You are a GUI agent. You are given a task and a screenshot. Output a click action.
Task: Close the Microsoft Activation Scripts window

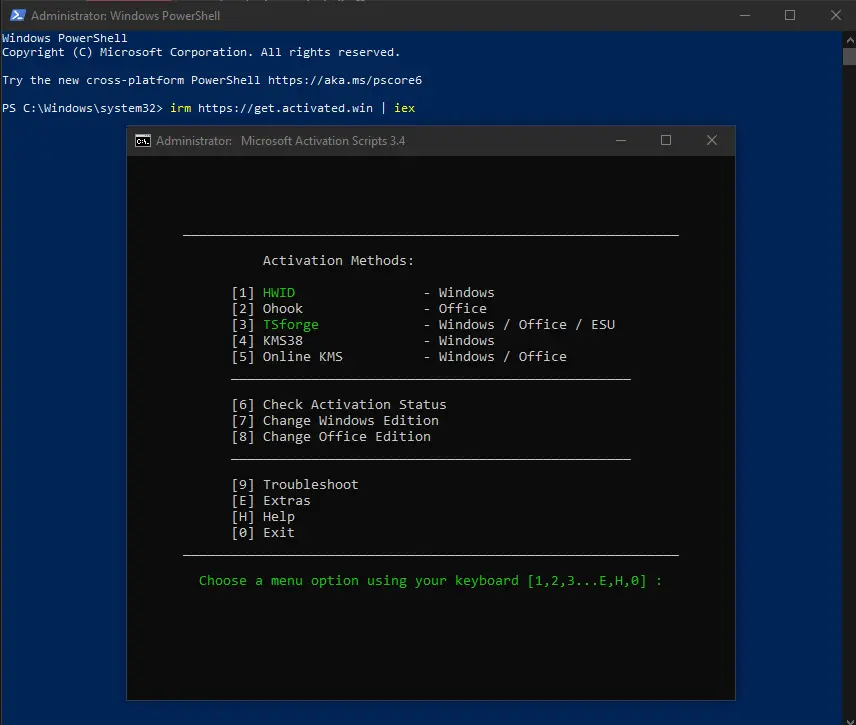point(712,140)
